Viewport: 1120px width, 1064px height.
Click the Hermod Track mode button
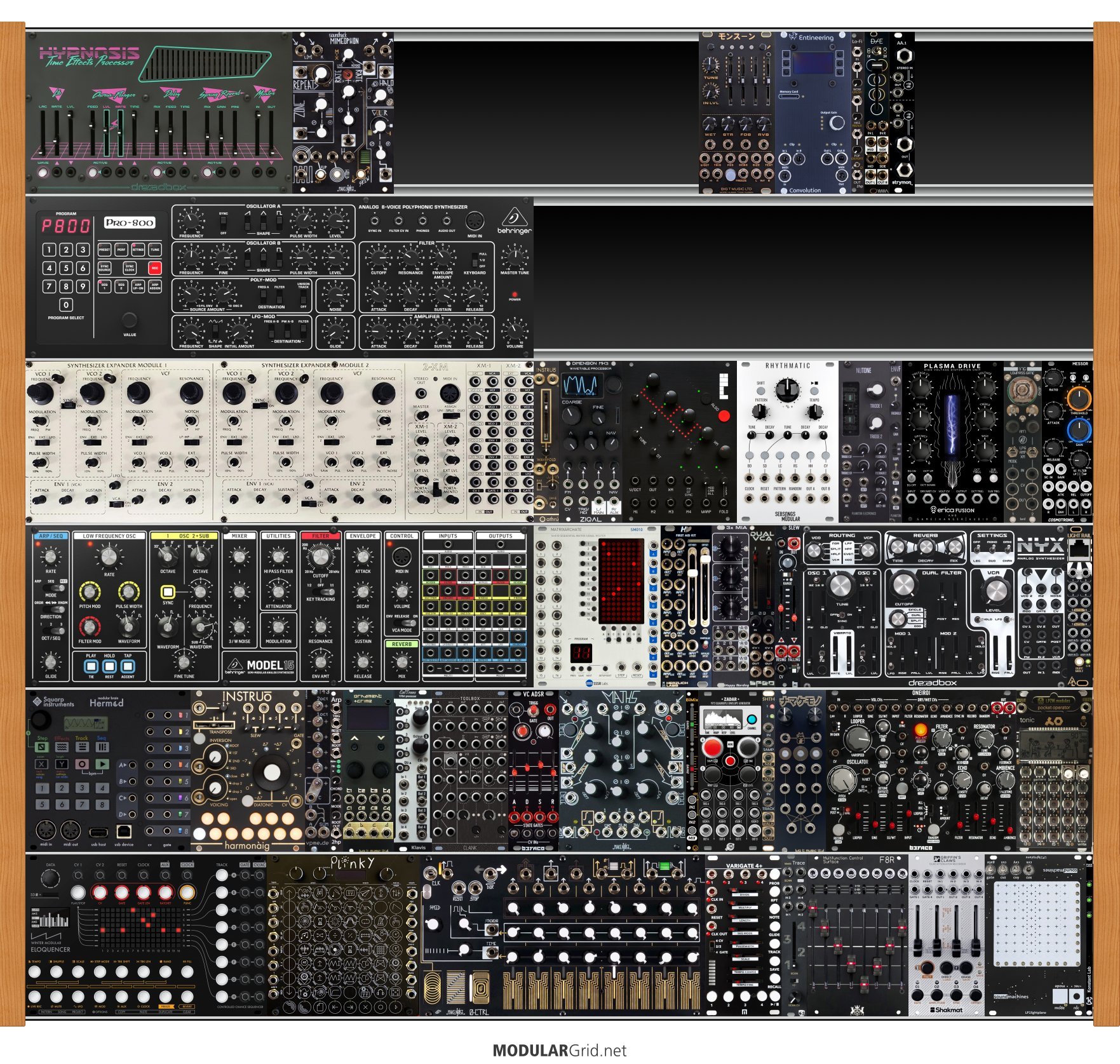tap(82, 747)
